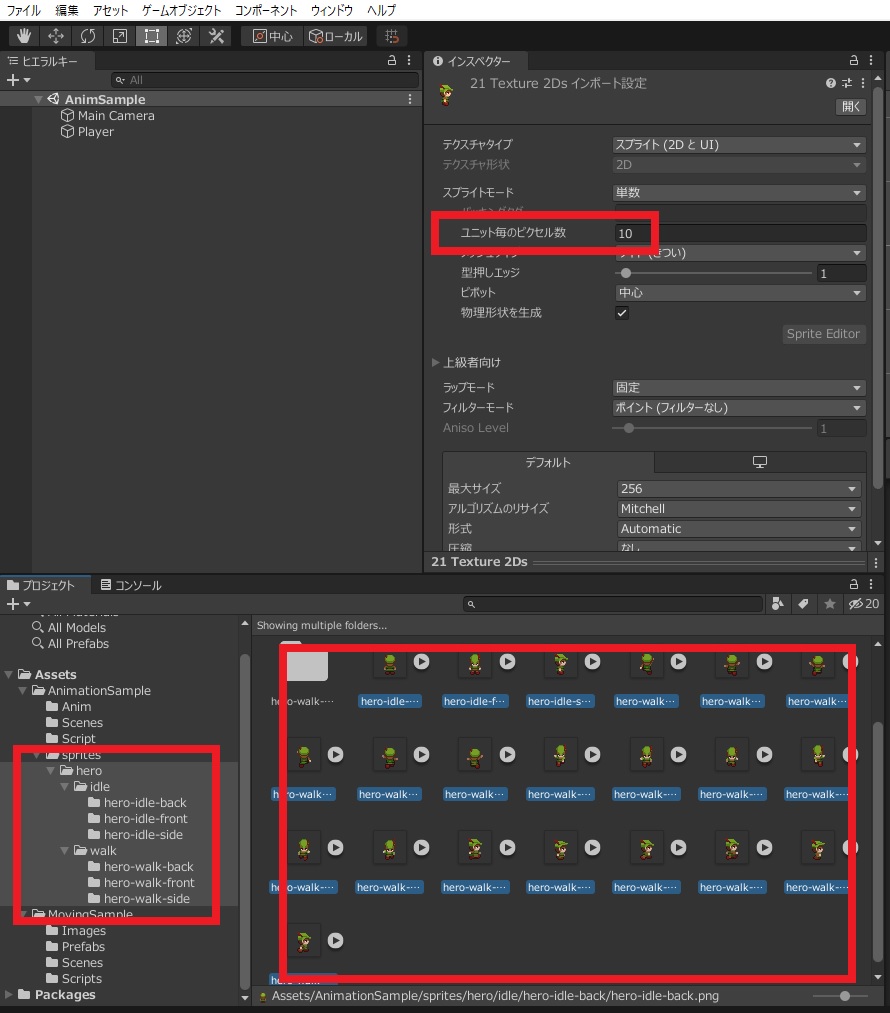Toggle 物理形状を生成 checkbox
Viewport: 890px width, 1013px height.
[x=622, y=313]
